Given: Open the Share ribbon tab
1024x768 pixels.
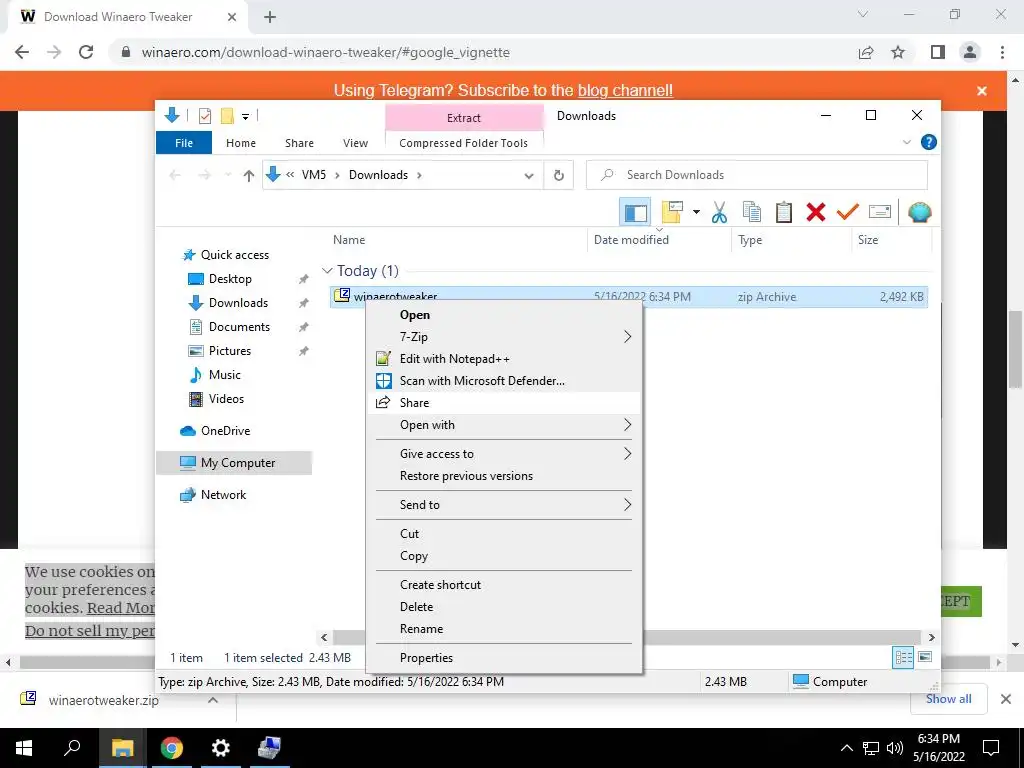Looking at the screenshot, I should tap(299, 143).
